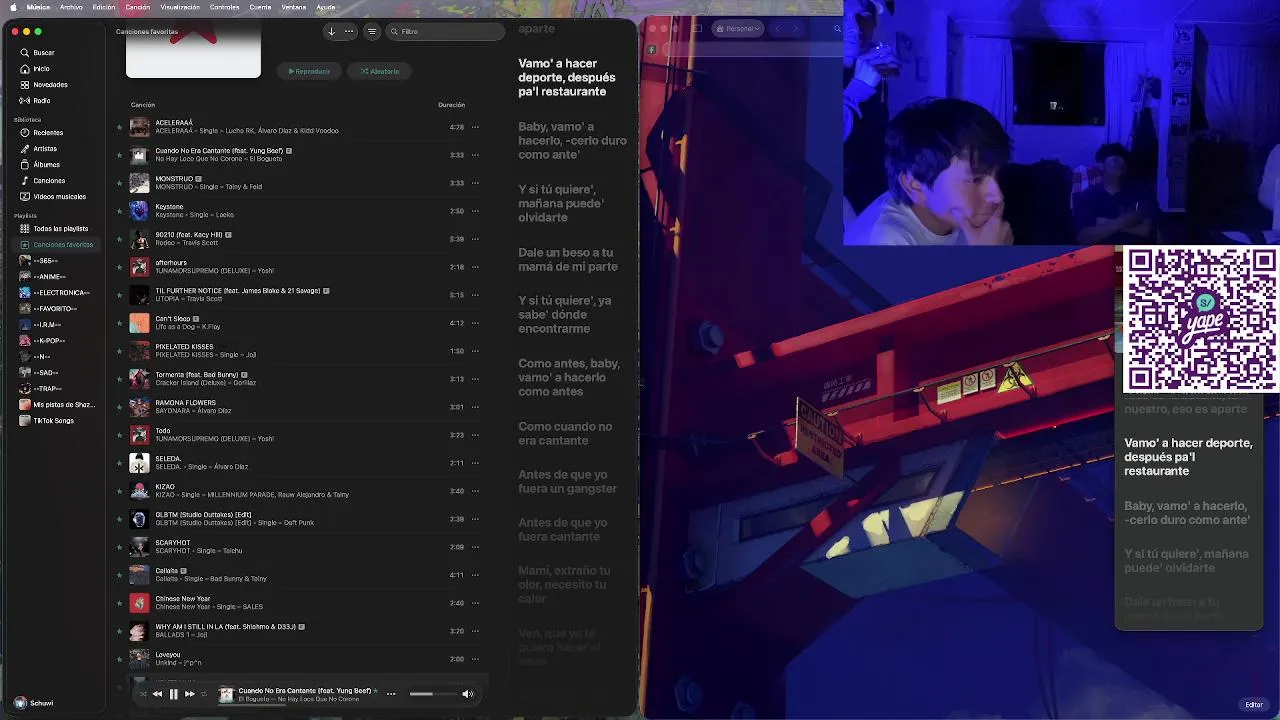Open the Personal dropdown in browser window
Image resolution: width=1280 pixels, height=720 pixels.
point(740,29)
